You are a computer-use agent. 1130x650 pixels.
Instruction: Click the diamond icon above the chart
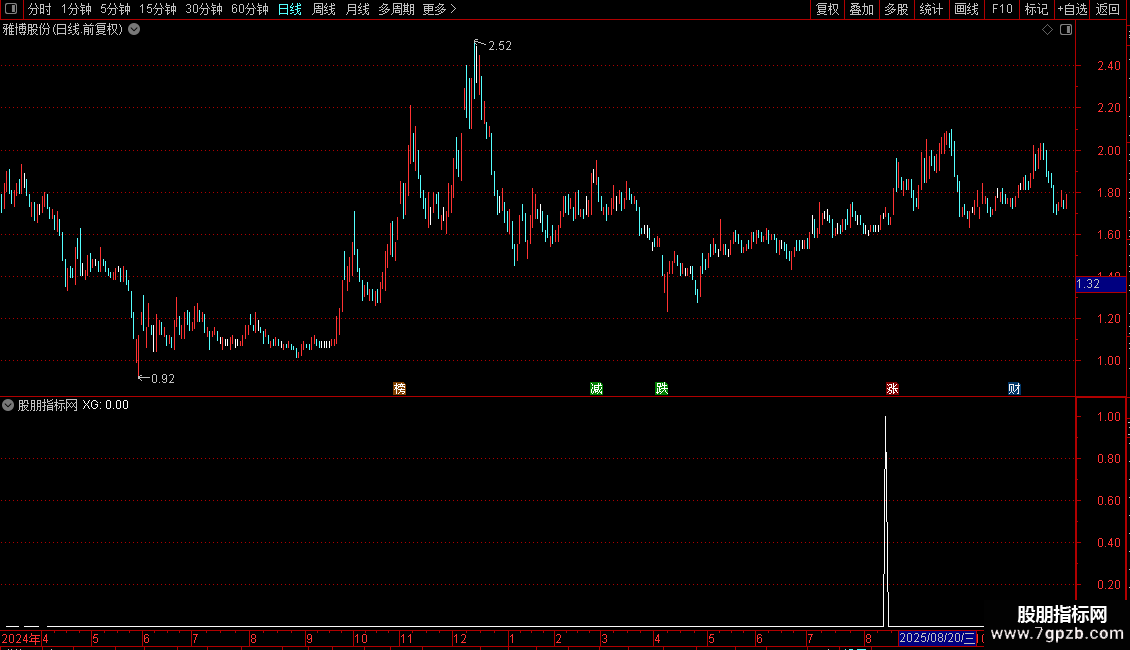tap(1047, 30)
